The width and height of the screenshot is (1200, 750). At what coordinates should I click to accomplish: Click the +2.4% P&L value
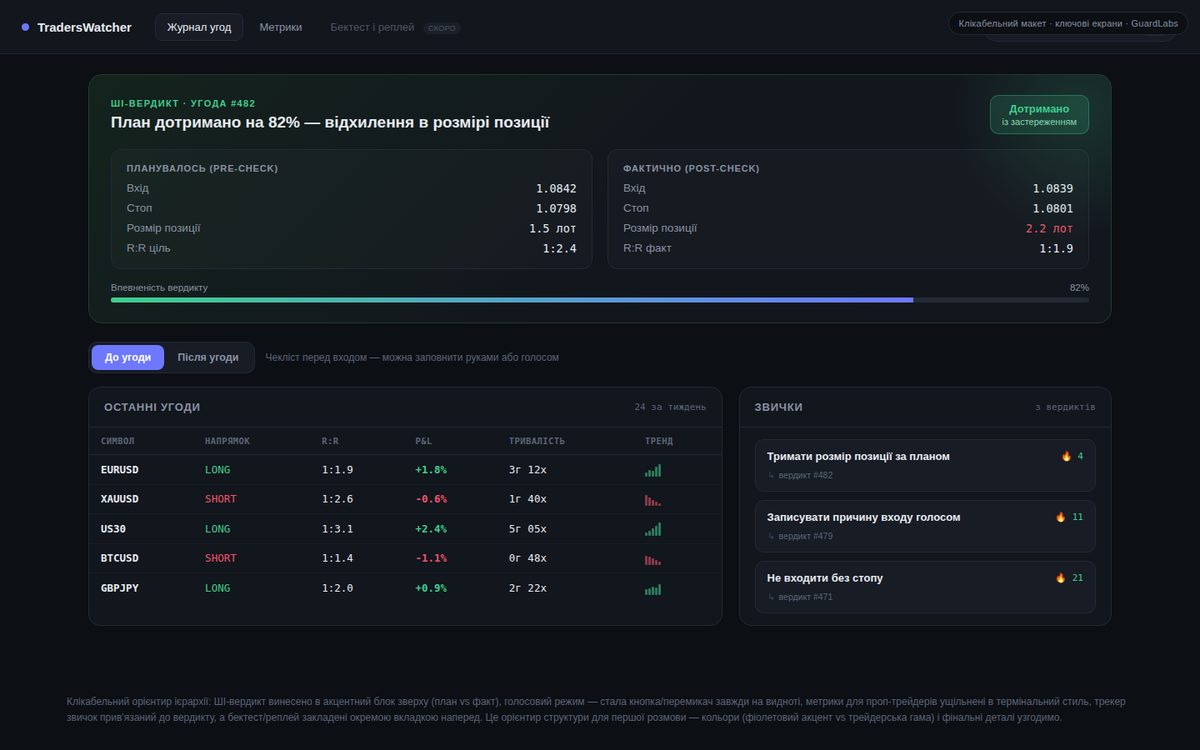pos(431,529)
